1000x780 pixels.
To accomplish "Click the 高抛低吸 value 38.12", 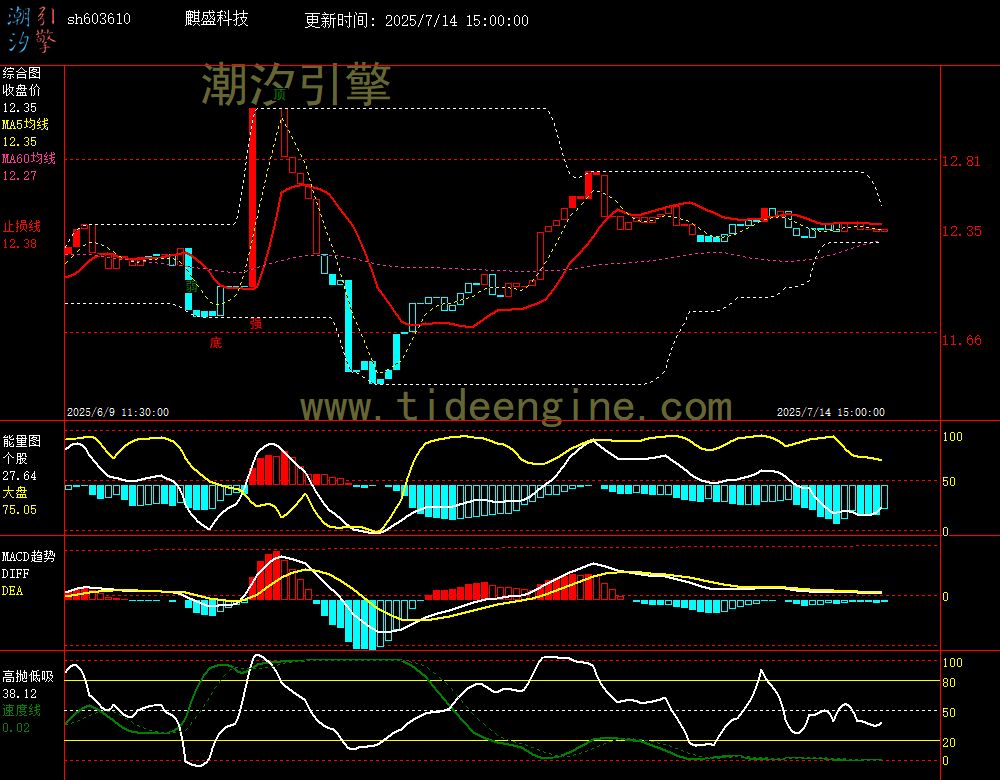I will (x=20, y=693).
